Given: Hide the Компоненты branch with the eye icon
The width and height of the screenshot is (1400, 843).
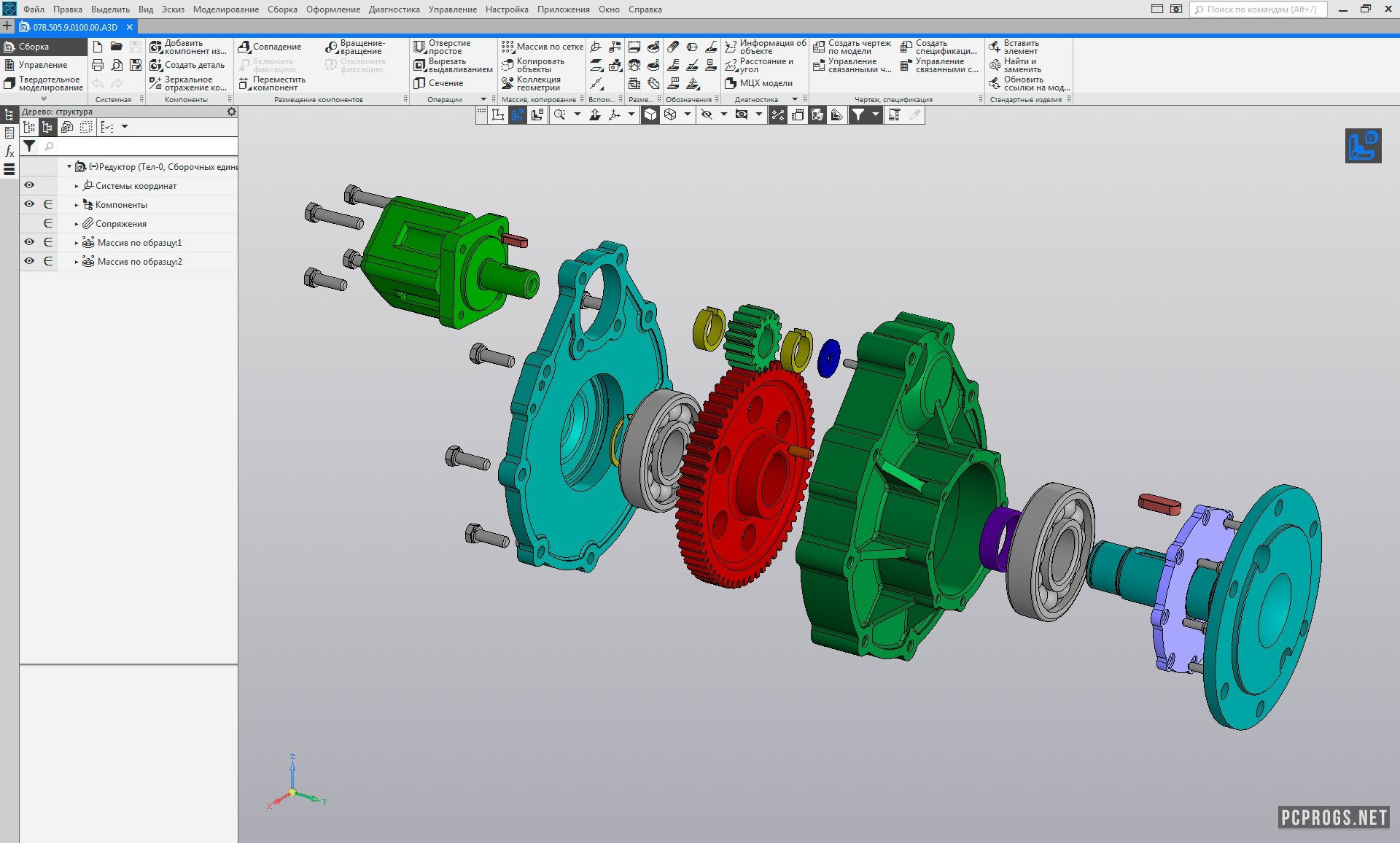Looking at the screenshot, I should [x=29, y=204].
